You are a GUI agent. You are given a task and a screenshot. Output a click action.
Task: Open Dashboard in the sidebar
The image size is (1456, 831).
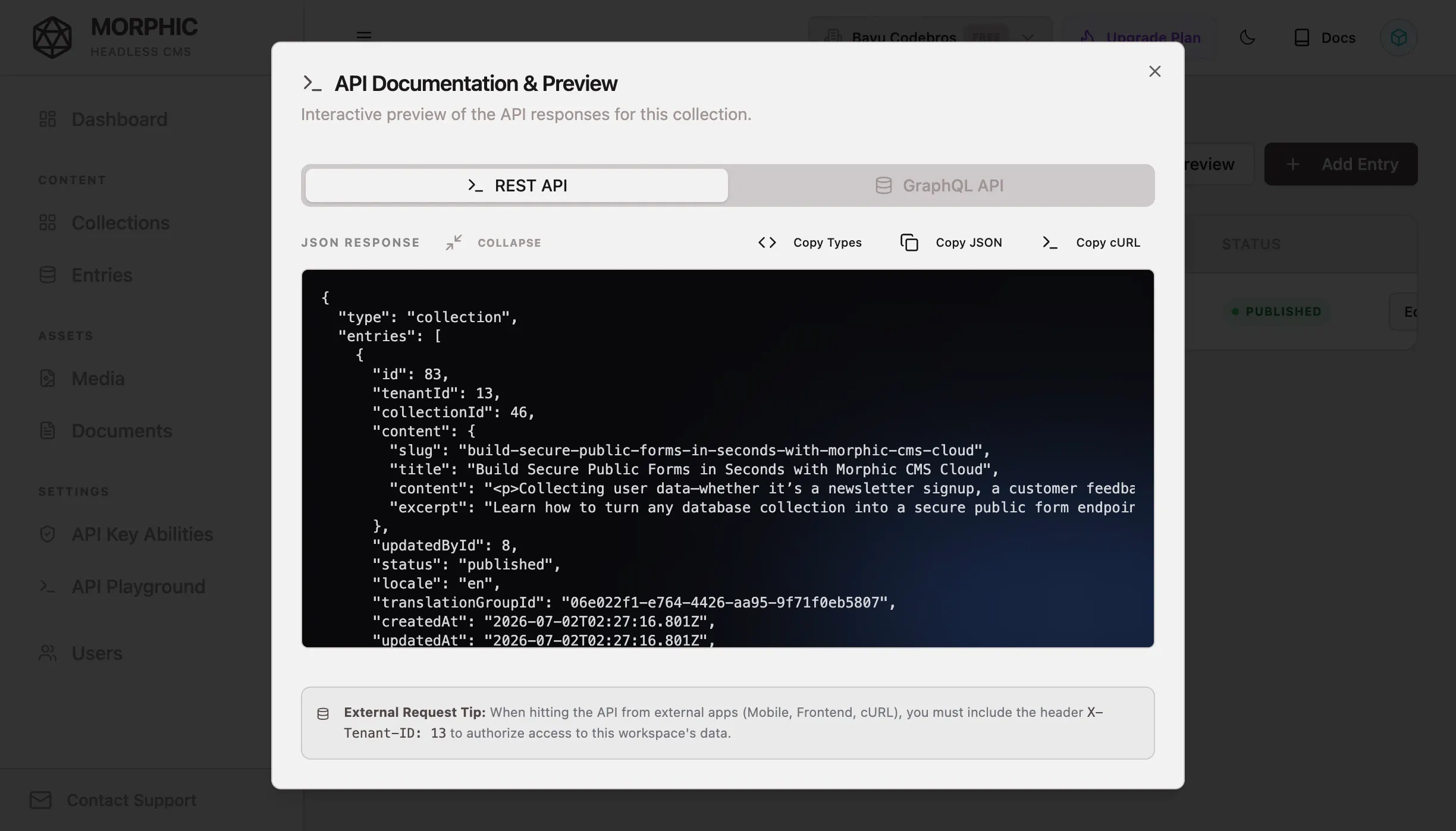120,119
